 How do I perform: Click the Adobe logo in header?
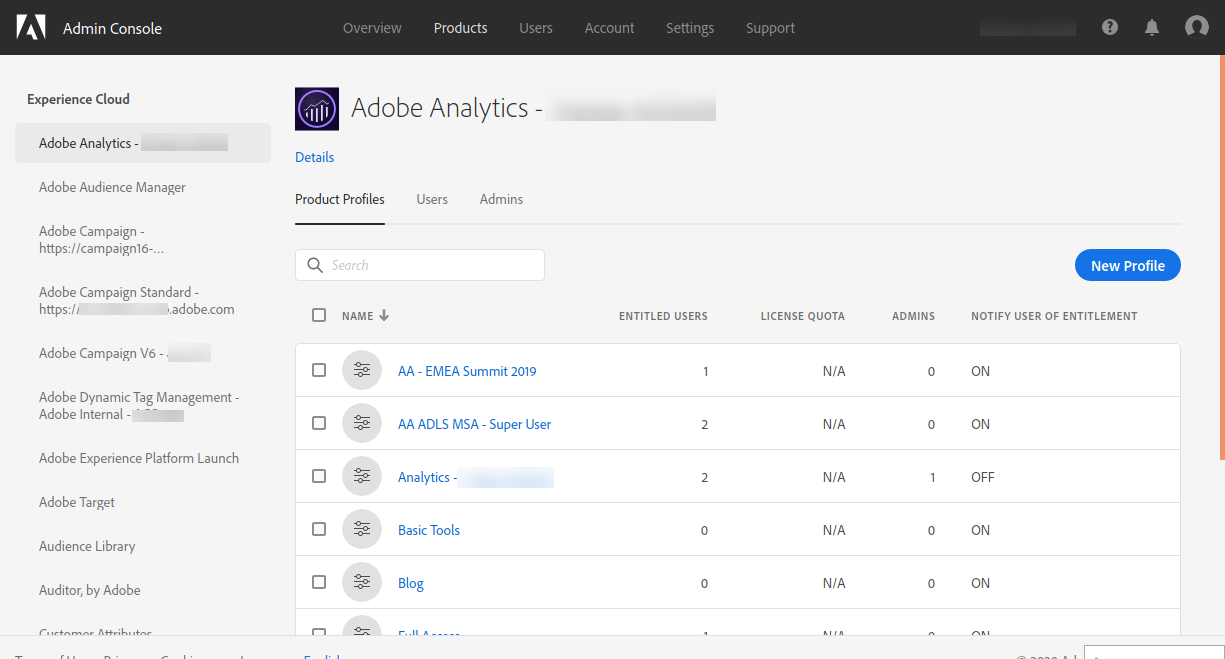31,27
